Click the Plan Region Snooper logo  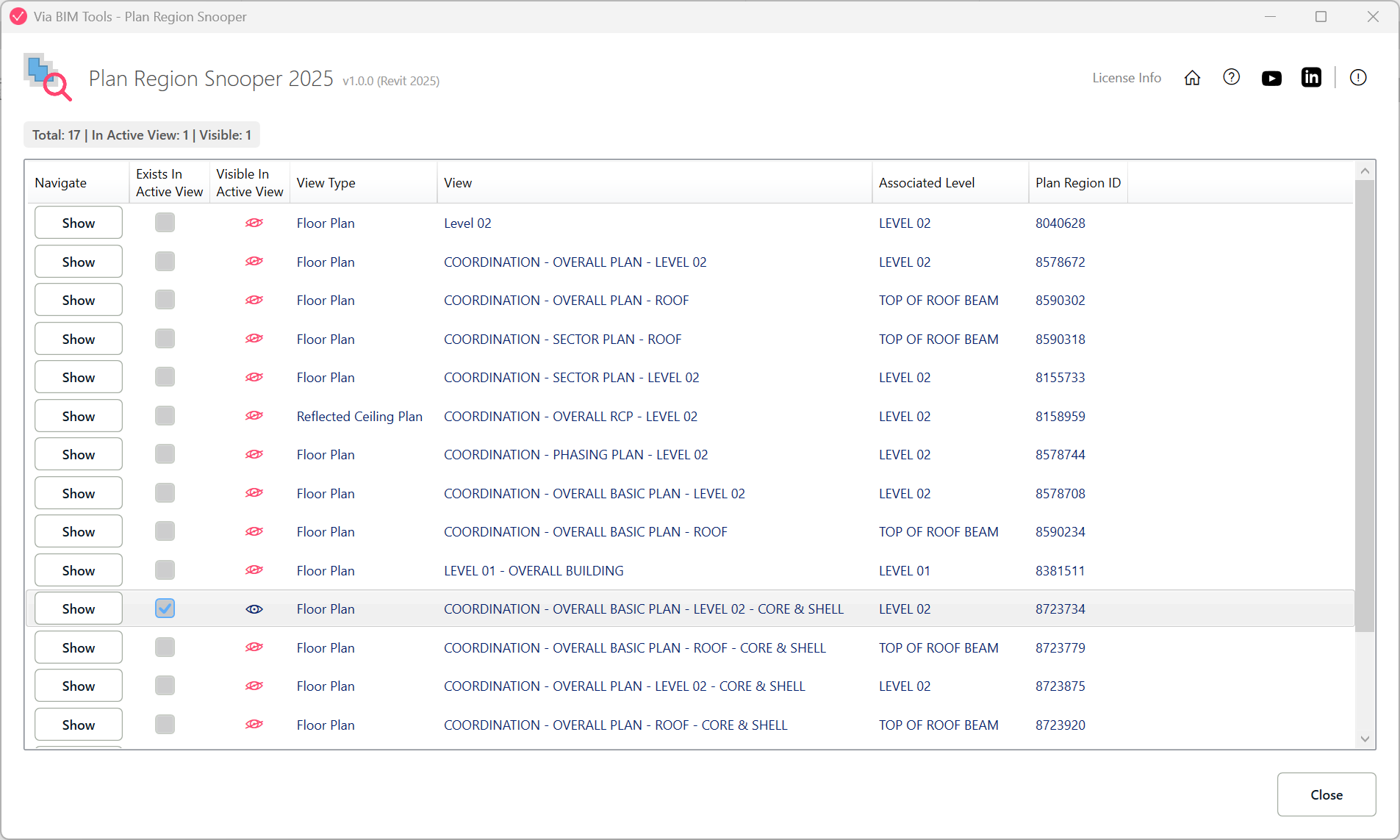[x=48, y=77]
